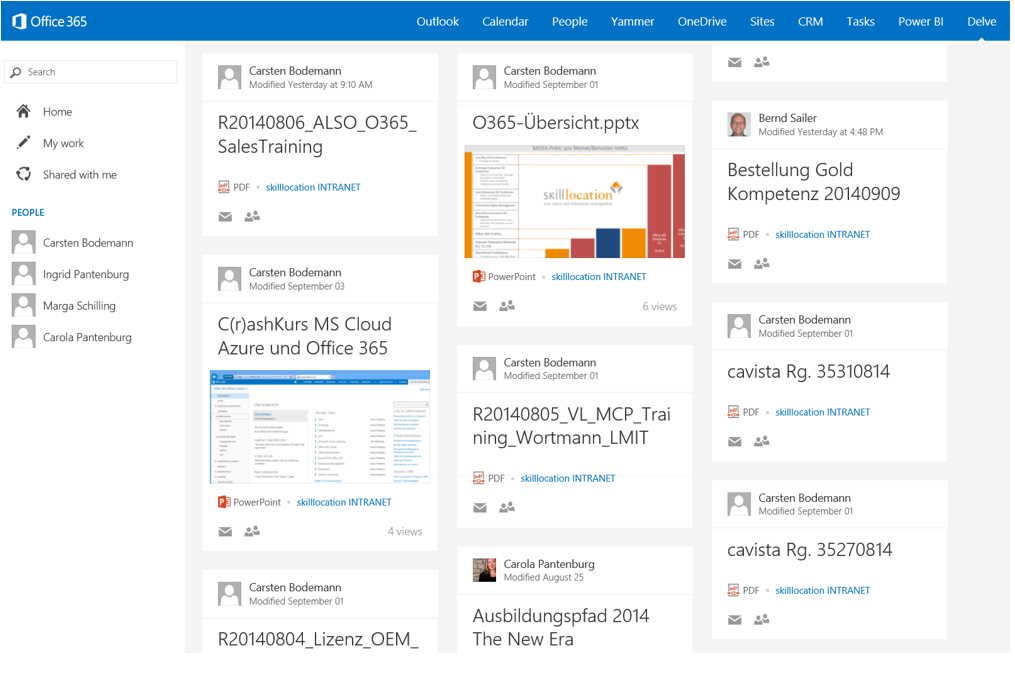
Task: Click the C(r)ashKurs presentation thumbnail
Action: pos(320,427)
